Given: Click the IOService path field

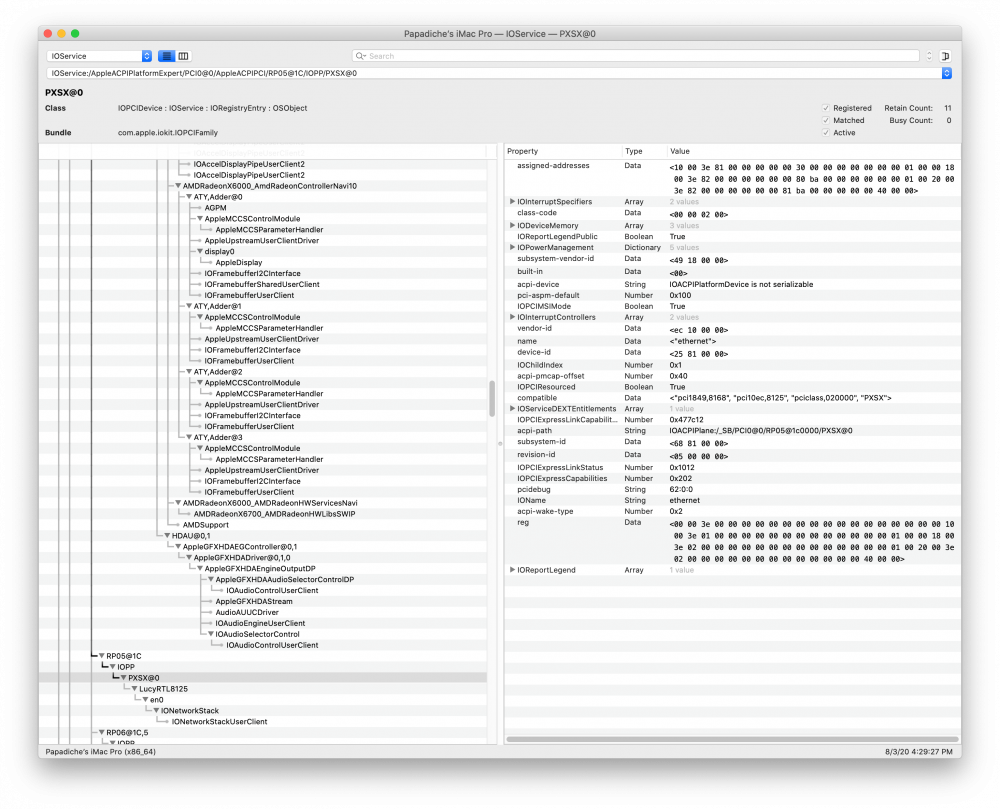Looking at the screenshot, I should click(494, 73).
